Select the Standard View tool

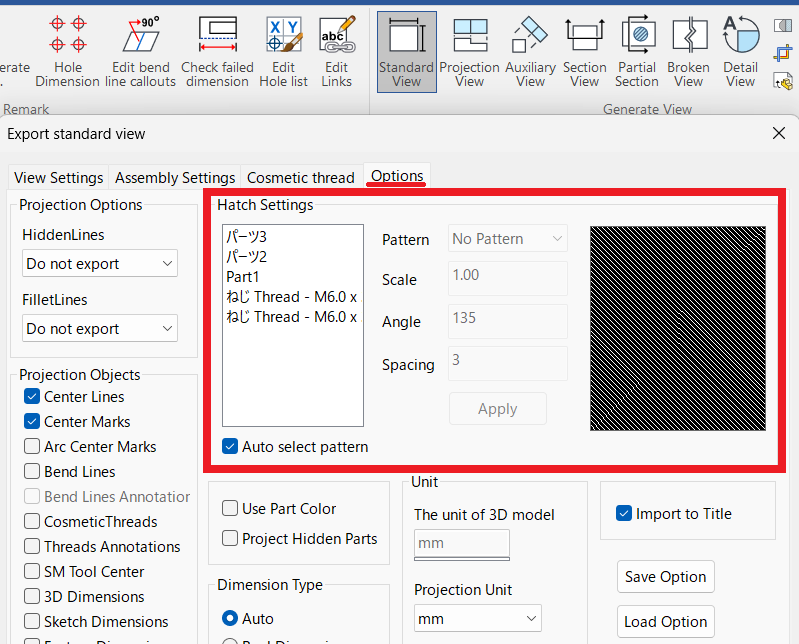(x=407, y=52)
